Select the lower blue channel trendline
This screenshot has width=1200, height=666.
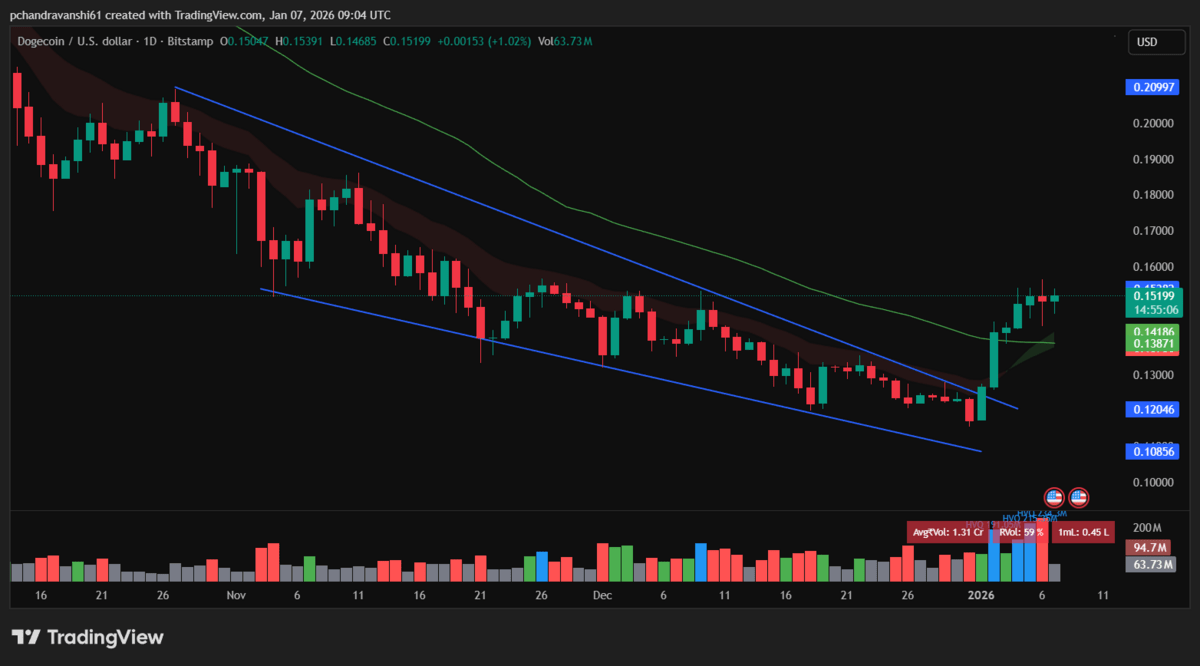[620, 370]
